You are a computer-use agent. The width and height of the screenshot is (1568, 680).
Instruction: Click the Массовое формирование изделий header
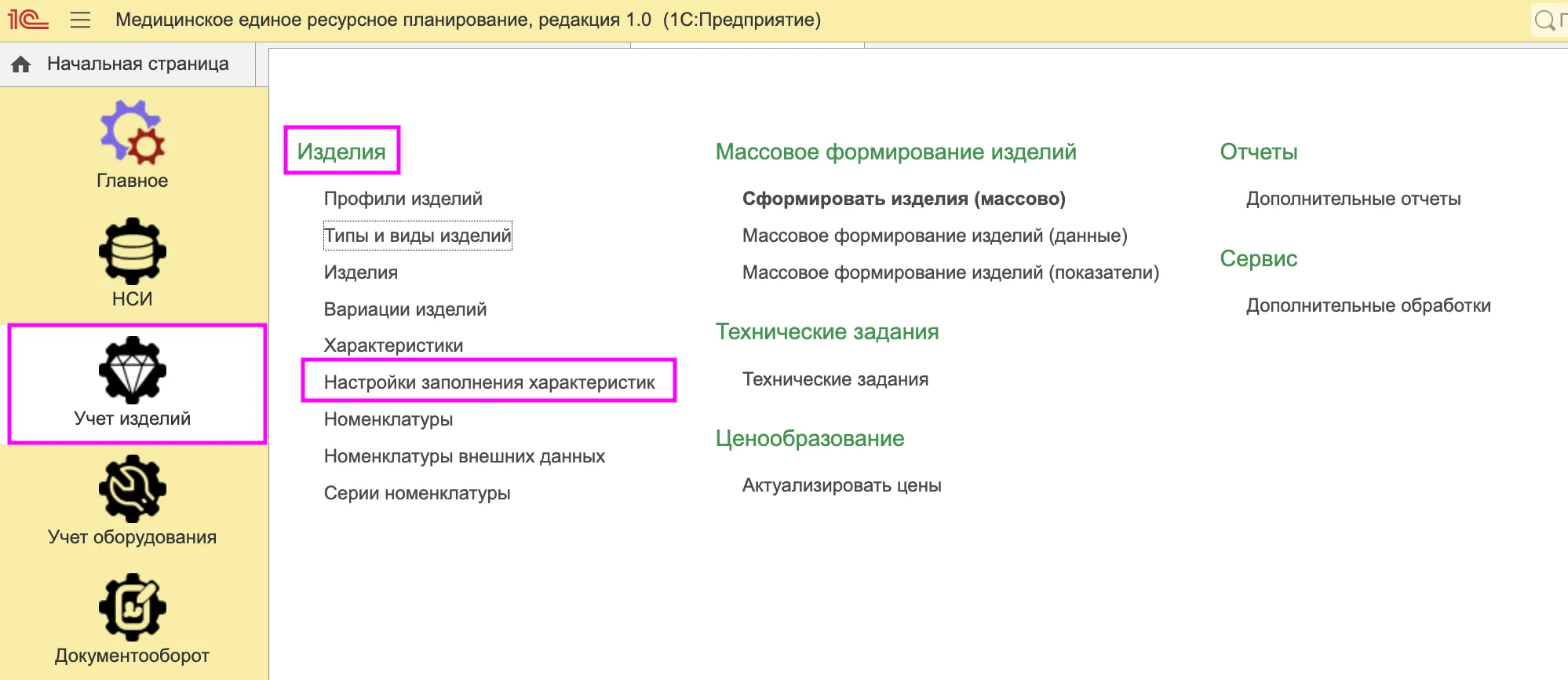click(x=895, y=152)
